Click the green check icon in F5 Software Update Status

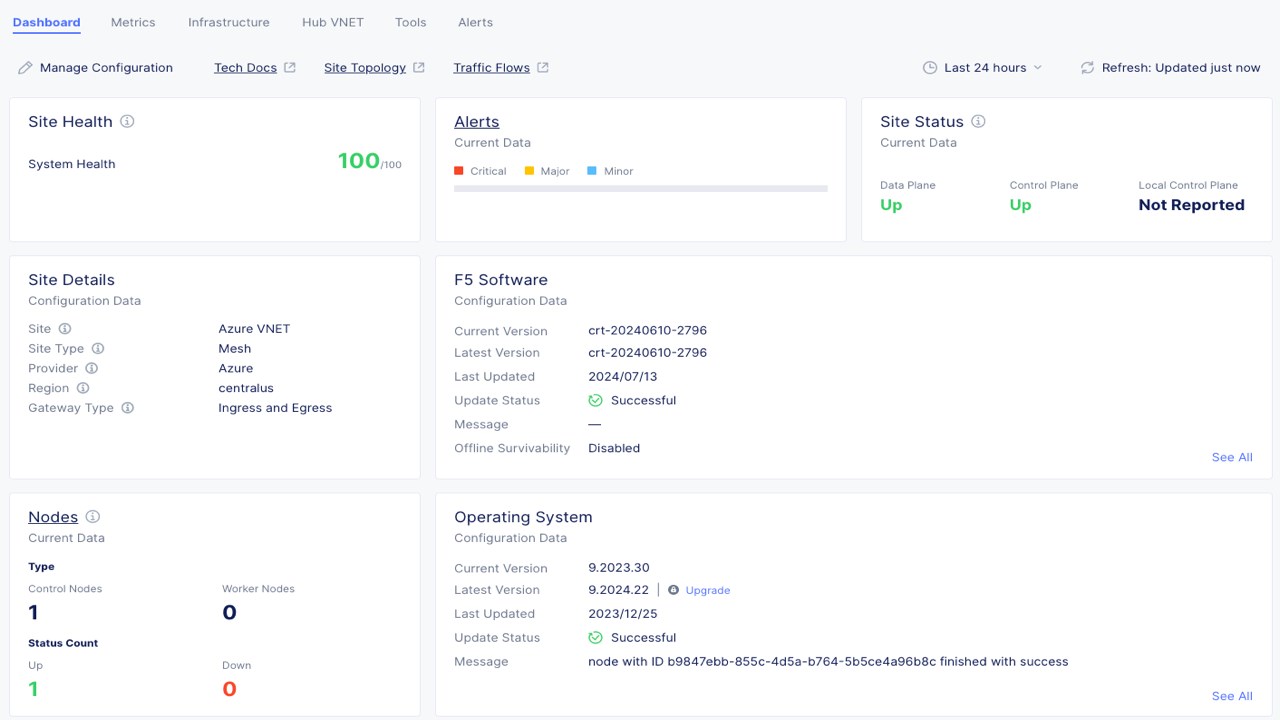click(595, 400)
